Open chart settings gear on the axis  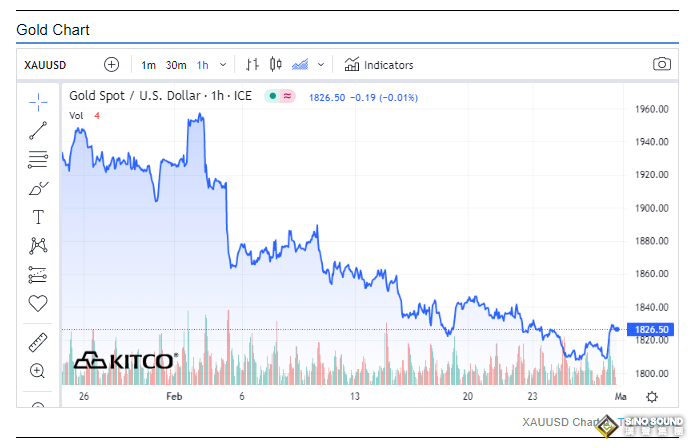652,396
